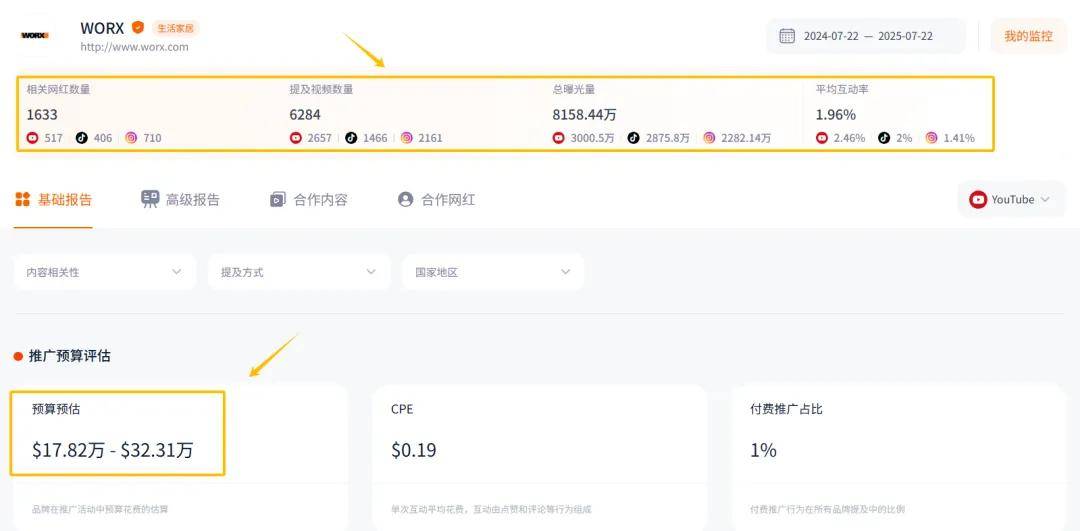This screenshot has height=531, width=1080.
Task: Click the YouTube icon next to 3000.5万 exposure
Action: click(x=559, y=138)
